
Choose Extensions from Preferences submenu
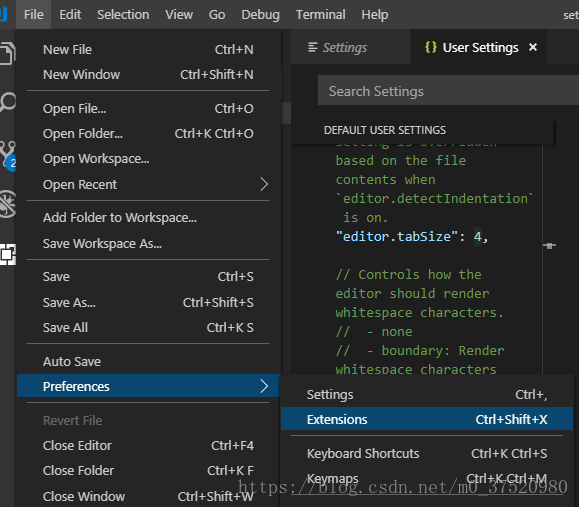click(427, 419)
